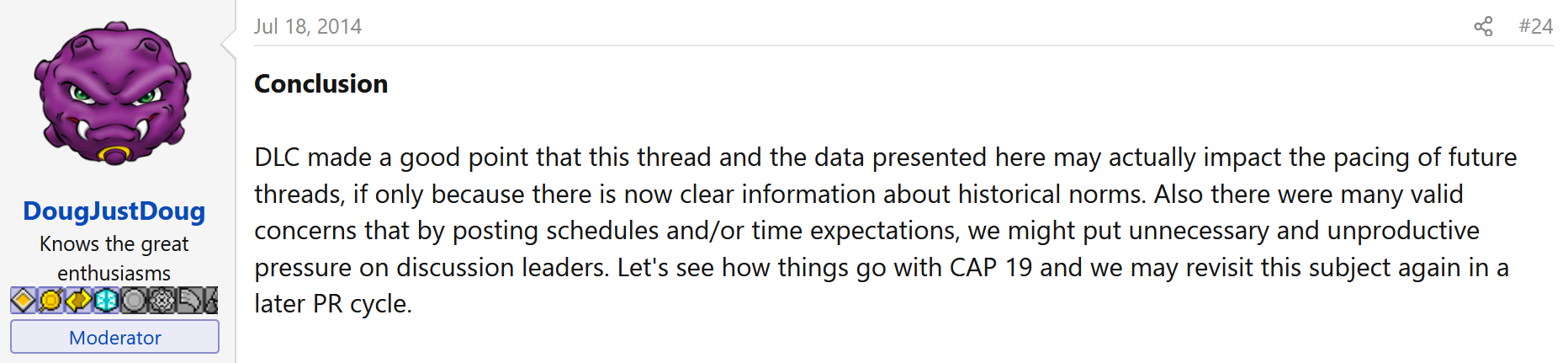Click the cyan snowflake badge icon

106,300
